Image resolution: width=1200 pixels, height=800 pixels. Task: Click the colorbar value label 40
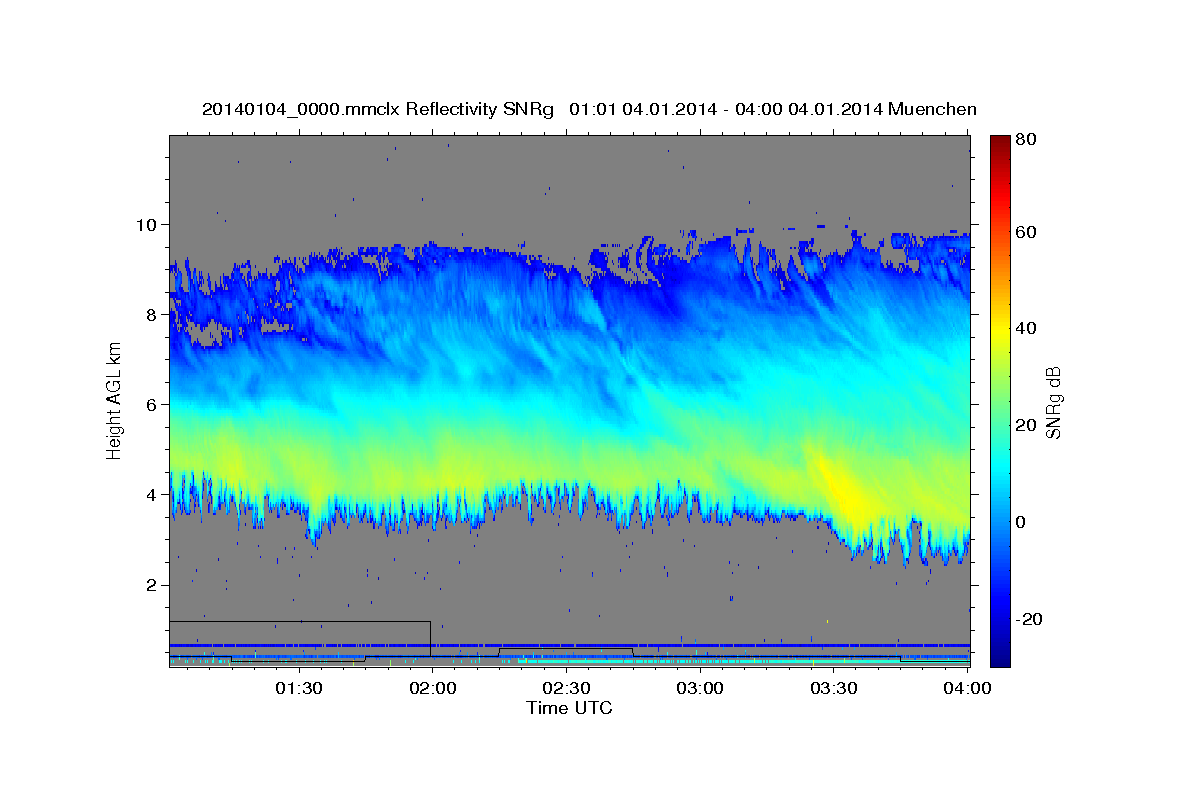point(1025,328)
